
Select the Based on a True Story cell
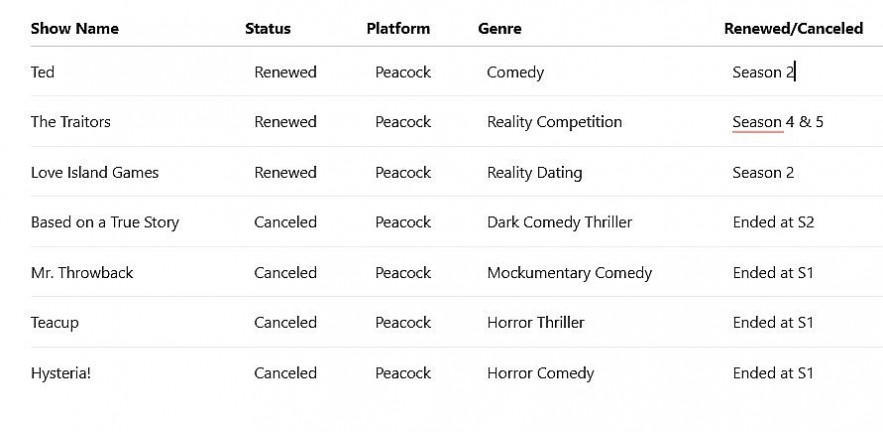pyautogui.click(x=105, y=222)
